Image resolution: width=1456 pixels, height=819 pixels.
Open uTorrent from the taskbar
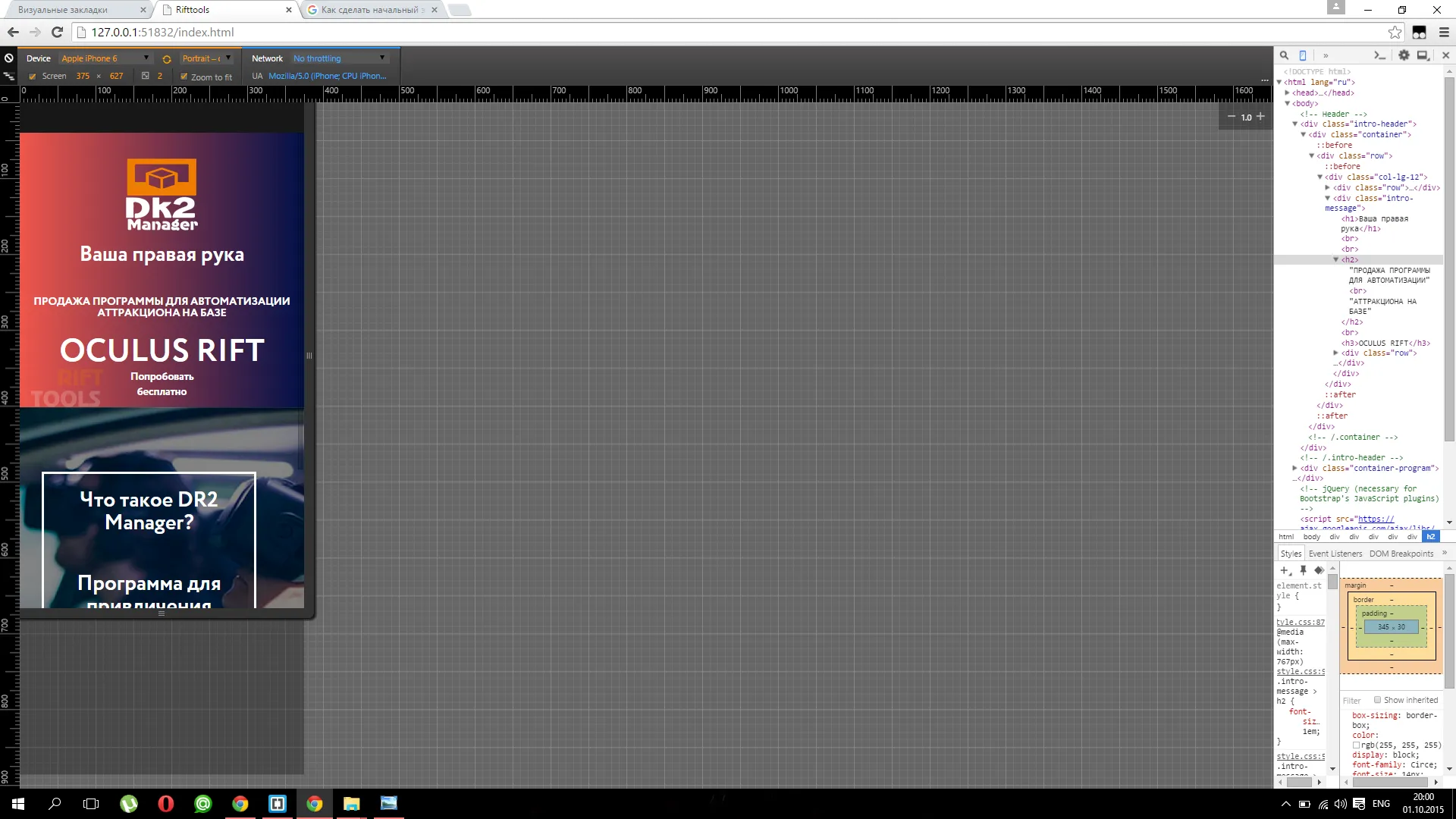click(129, 804)
